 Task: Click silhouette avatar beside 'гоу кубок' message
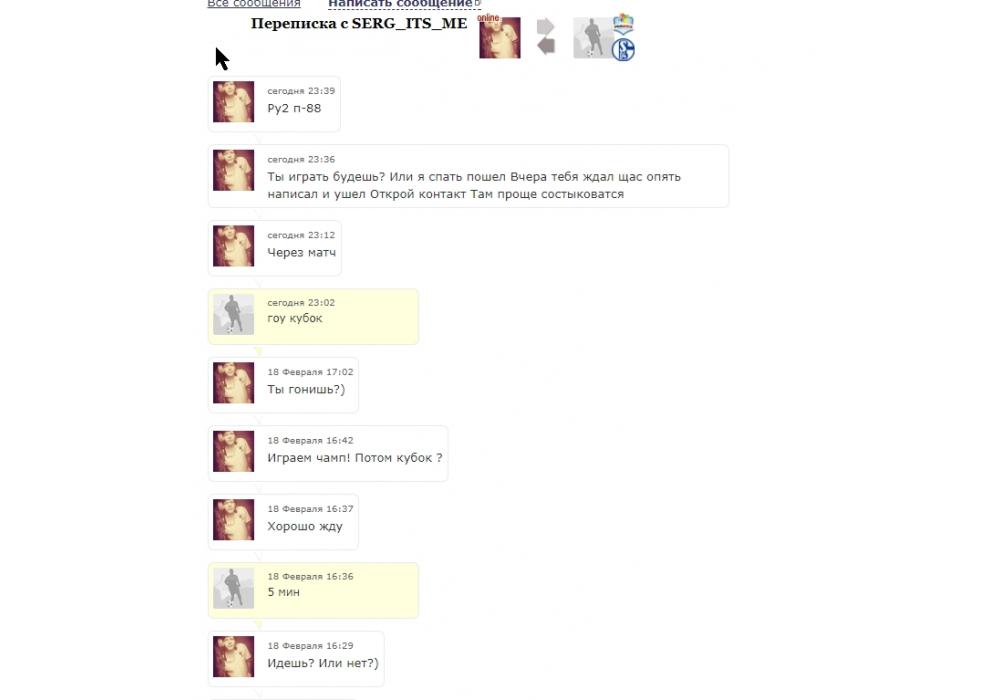[233, 314]
